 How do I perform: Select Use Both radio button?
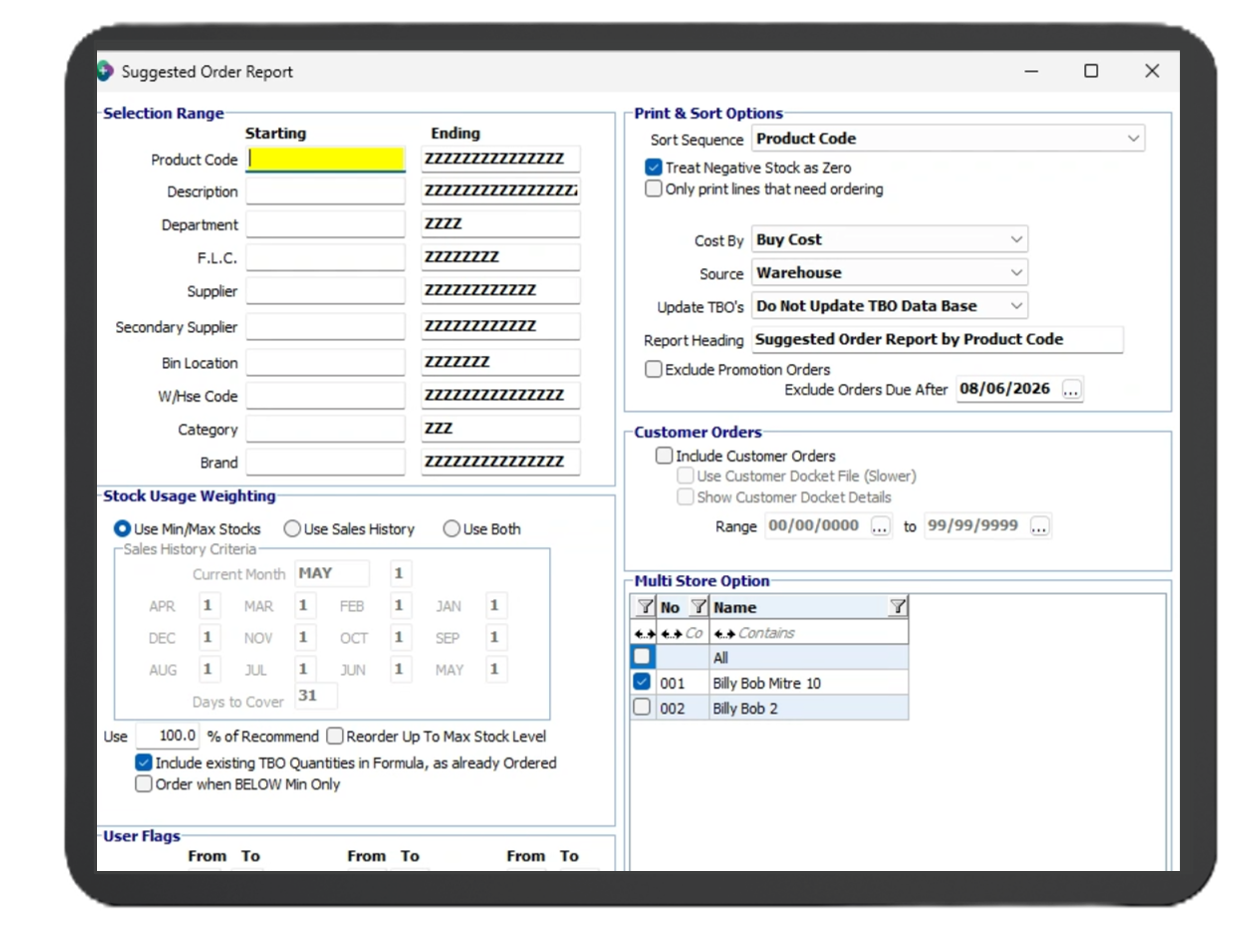coord(451,528)
